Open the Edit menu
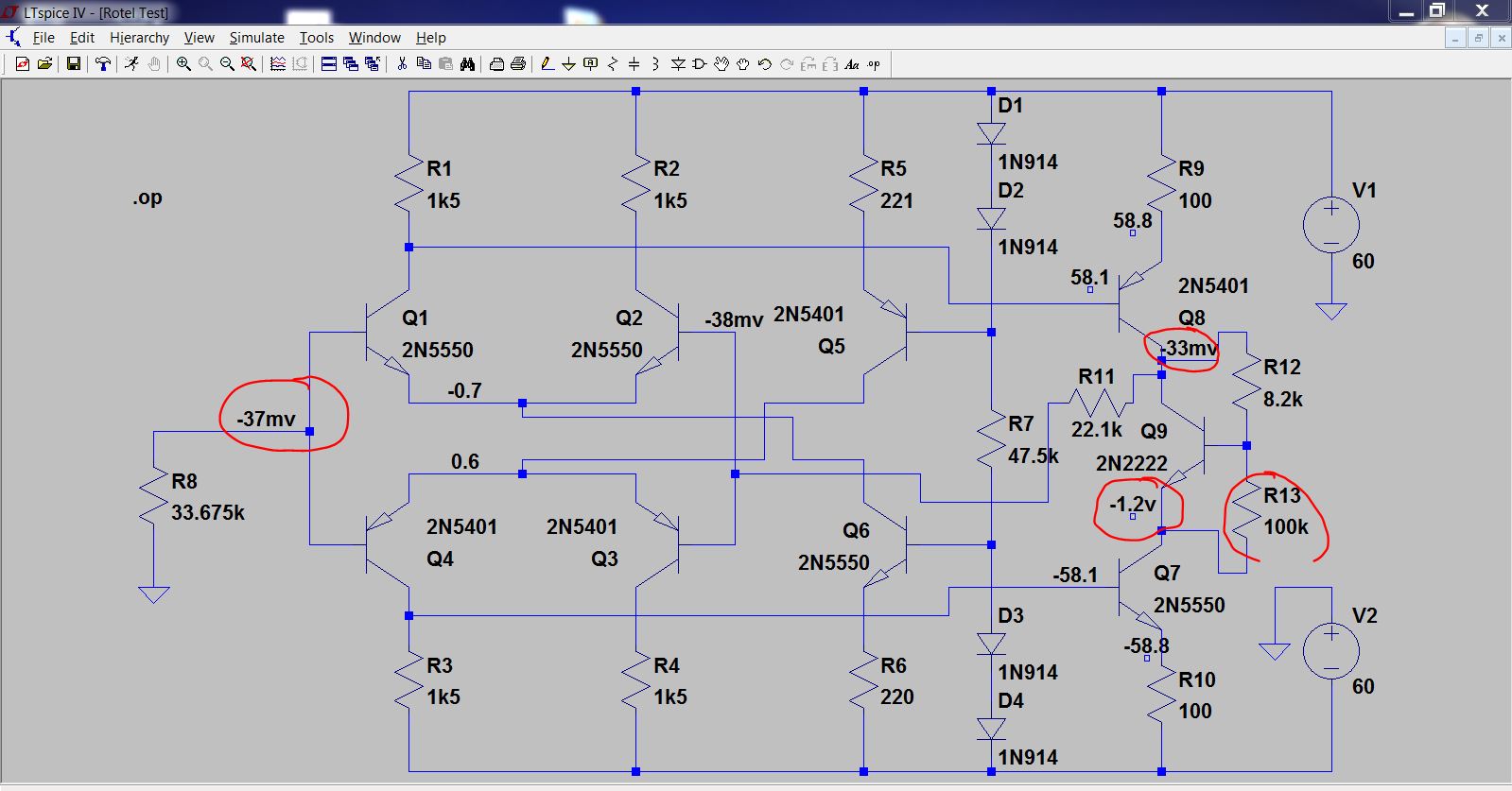1512x791 pixels. [82, 38]
